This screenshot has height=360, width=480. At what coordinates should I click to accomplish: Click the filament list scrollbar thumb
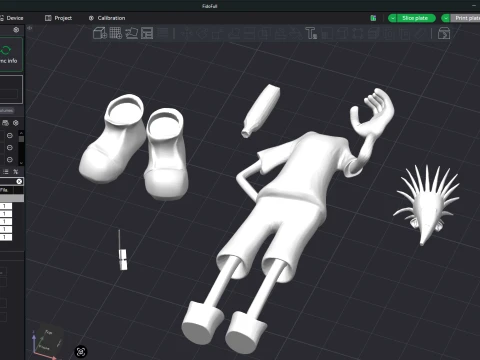tap(21, 139)
